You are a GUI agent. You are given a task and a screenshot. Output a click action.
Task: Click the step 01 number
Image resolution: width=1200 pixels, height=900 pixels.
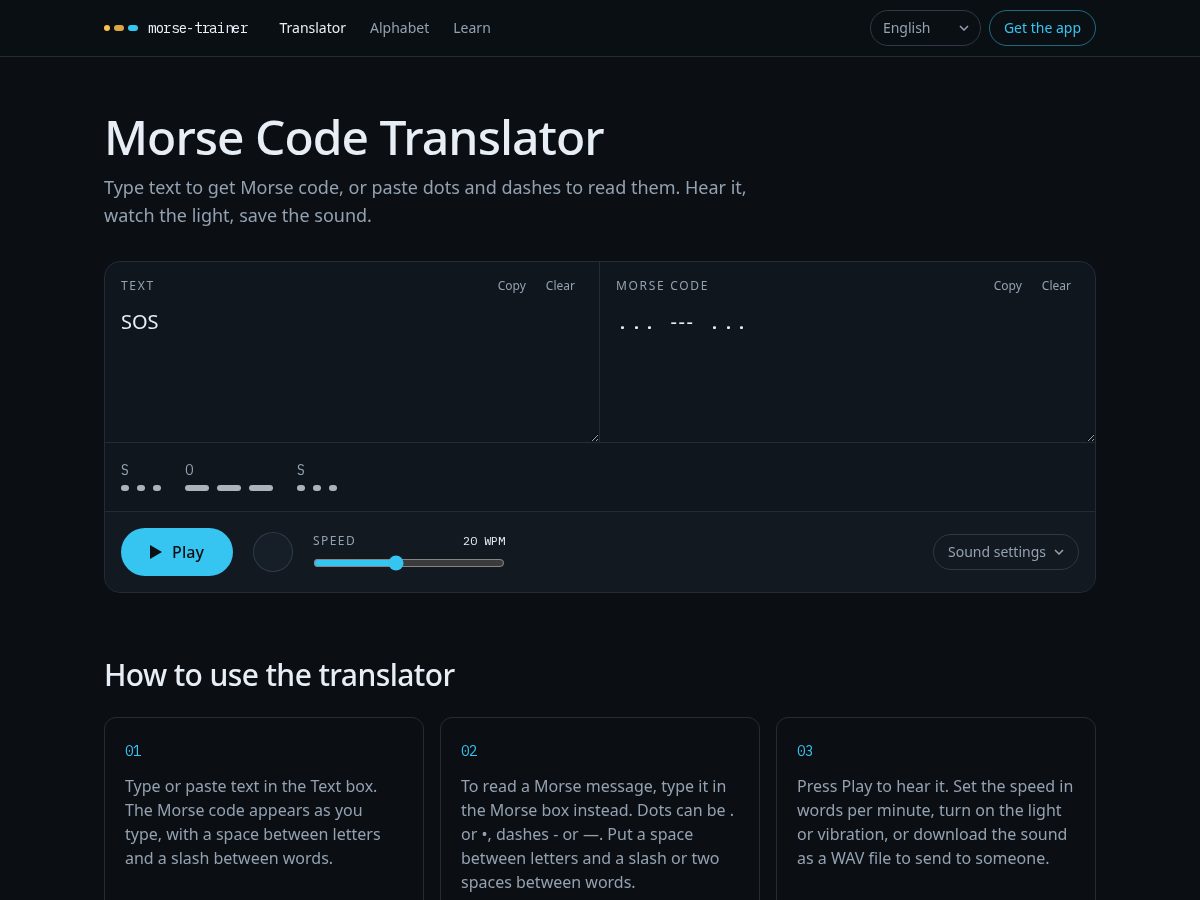[x=133, y=751]
